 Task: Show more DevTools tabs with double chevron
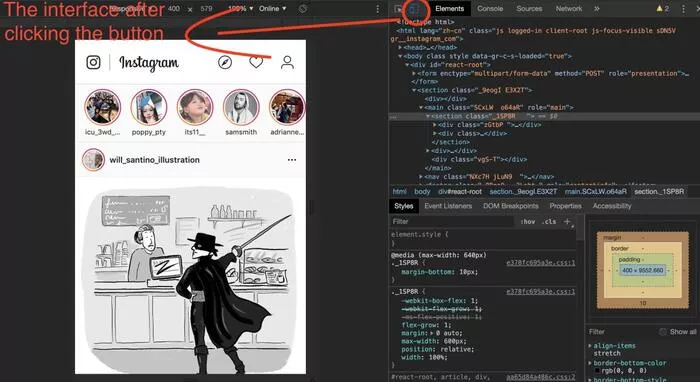pyautogui.click(x=597, y=8)
